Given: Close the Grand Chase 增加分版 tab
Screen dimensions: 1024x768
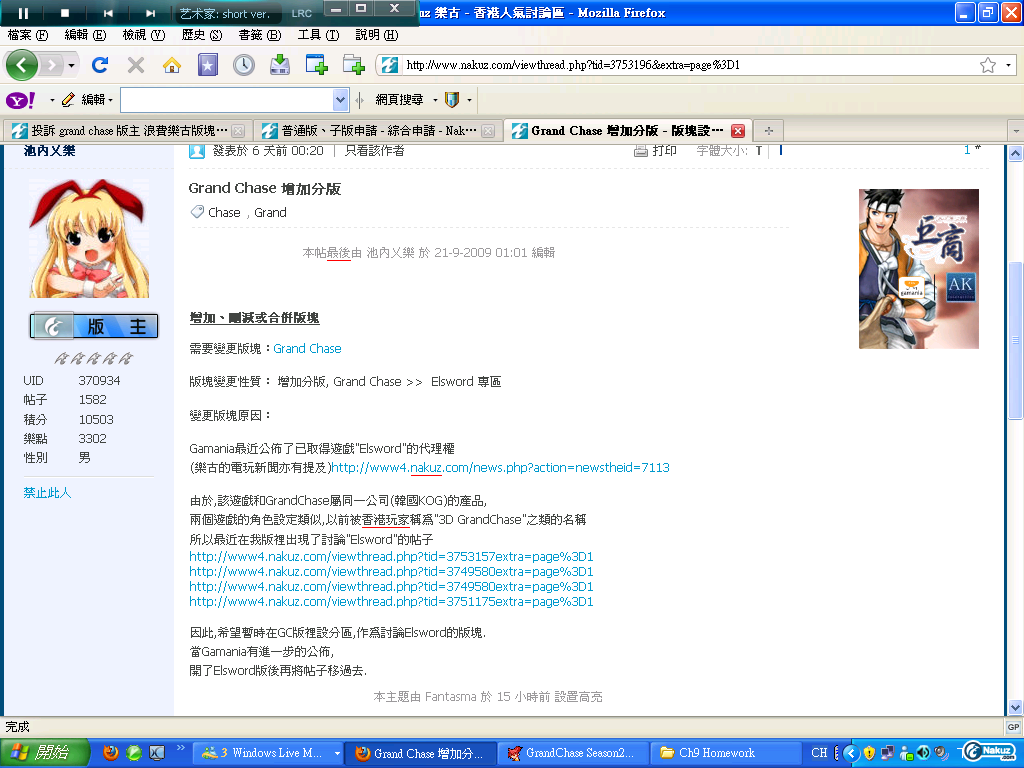Looking at the screenshot, I should click(x=738, y=131).
